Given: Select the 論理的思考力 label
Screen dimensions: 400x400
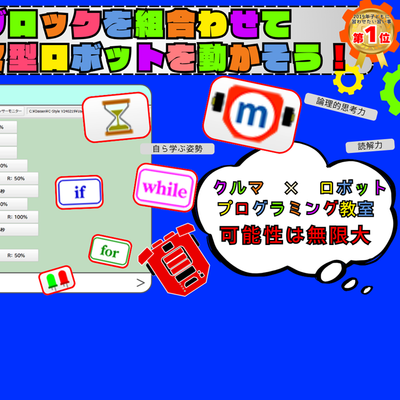Looking at the screenshot, I should coord(341,107).
